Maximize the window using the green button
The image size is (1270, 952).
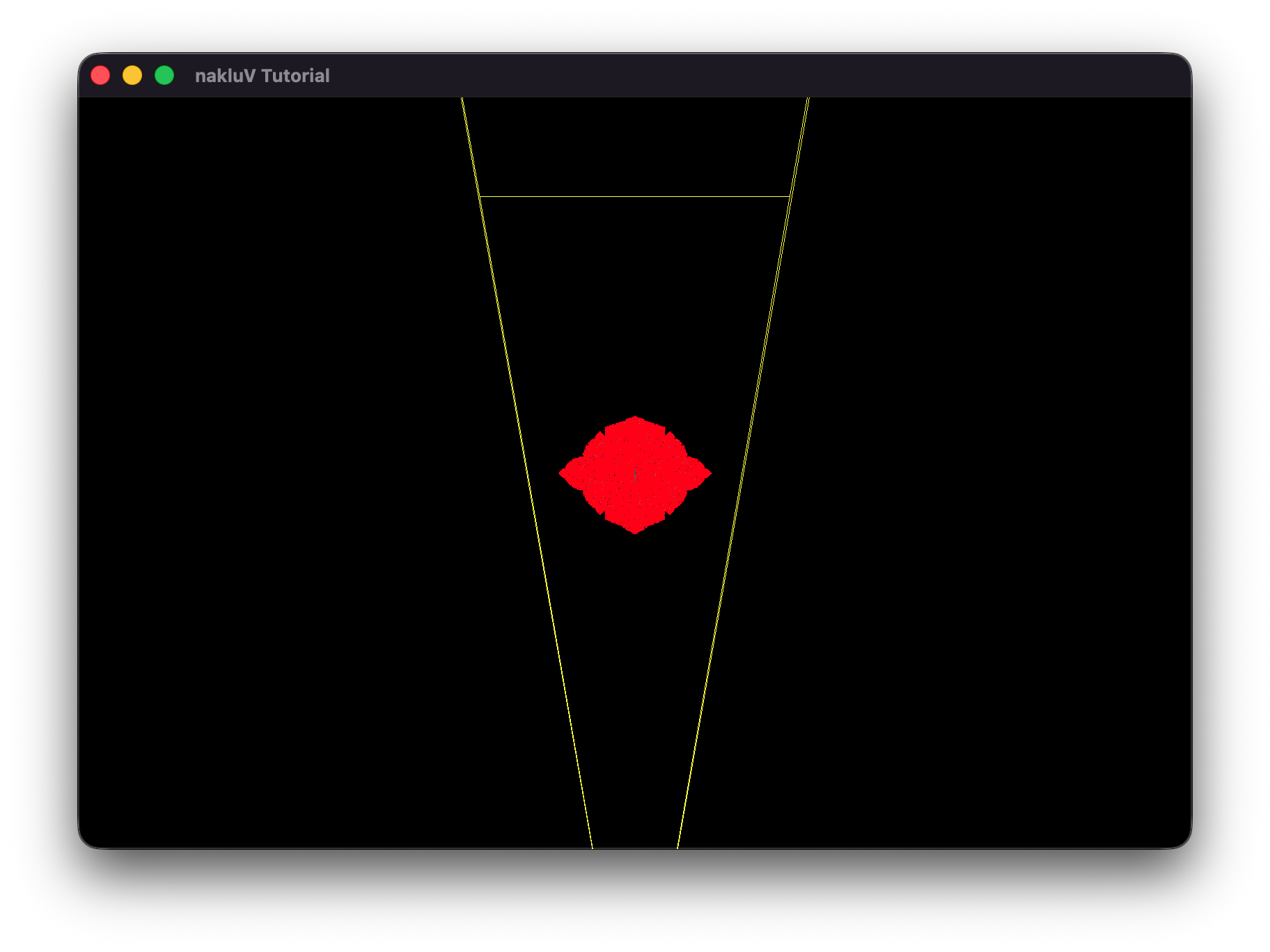click(164, 75)
